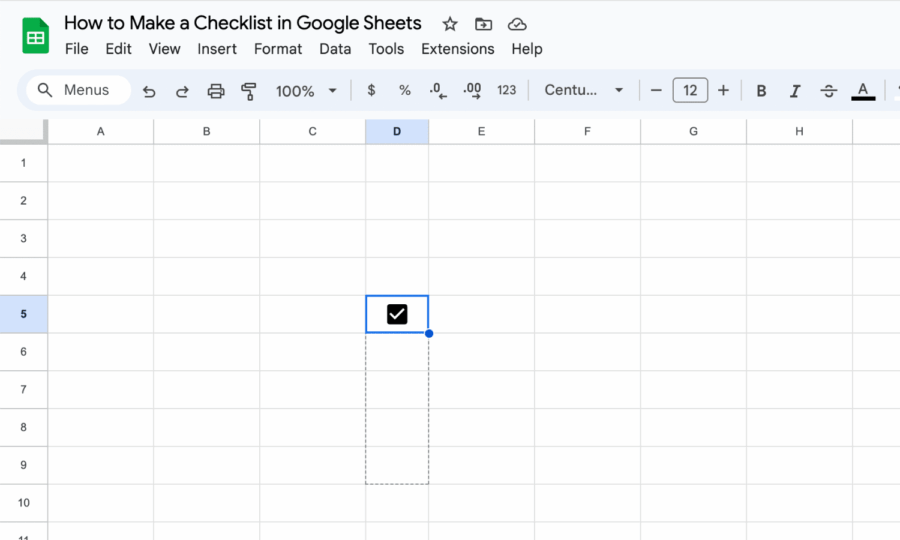The image size is (900, 540).
Task: Select row 1 header
Action: tap(24, 163)
